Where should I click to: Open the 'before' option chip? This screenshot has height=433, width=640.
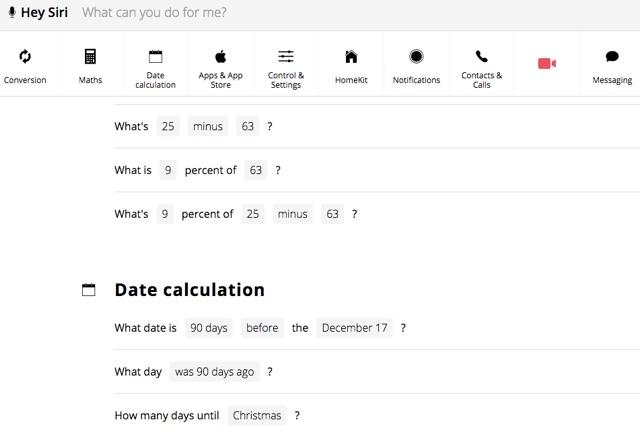tap(263, 327)
